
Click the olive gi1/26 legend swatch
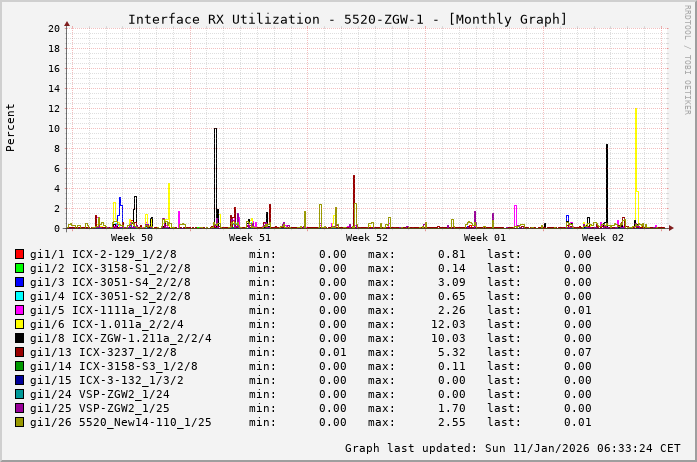coord(20,422)
